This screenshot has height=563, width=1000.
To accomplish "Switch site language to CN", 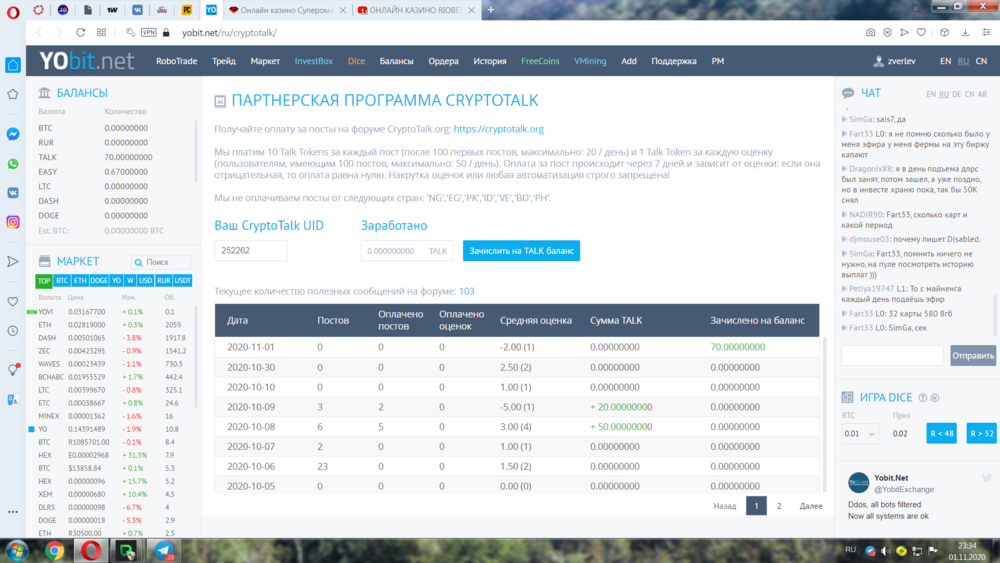I will (981, 61).
